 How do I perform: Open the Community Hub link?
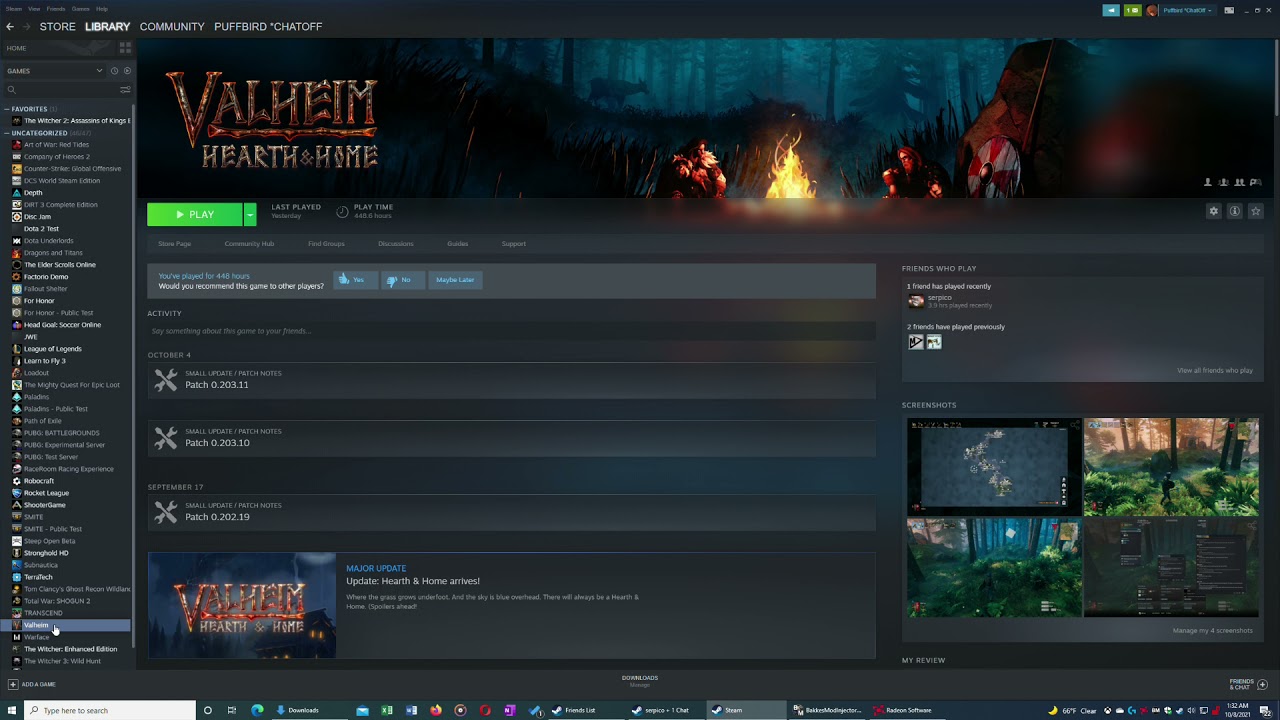(249, 244)
